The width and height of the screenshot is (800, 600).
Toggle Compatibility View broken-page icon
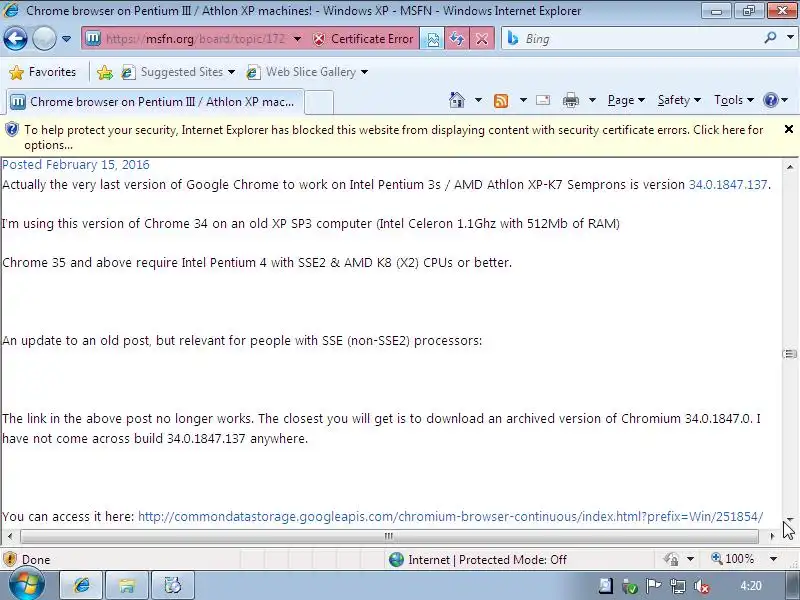click(x=432, y=39)
